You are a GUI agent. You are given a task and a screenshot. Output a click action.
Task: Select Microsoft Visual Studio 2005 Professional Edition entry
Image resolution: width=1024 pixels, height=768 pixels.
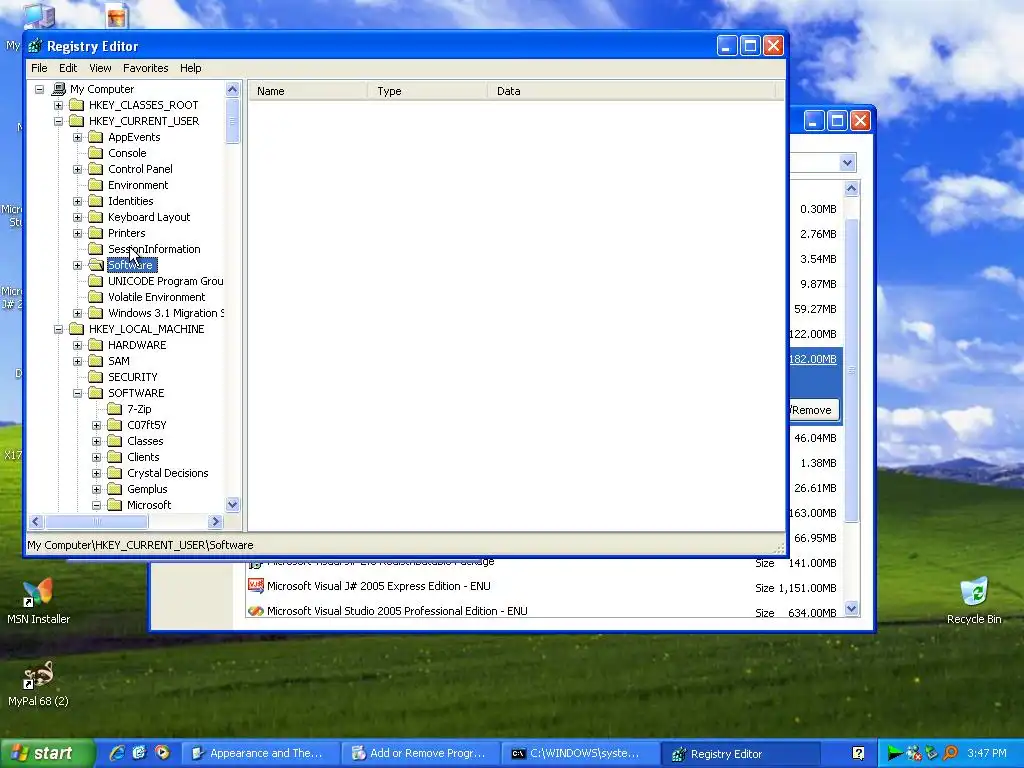coord(397,611)
